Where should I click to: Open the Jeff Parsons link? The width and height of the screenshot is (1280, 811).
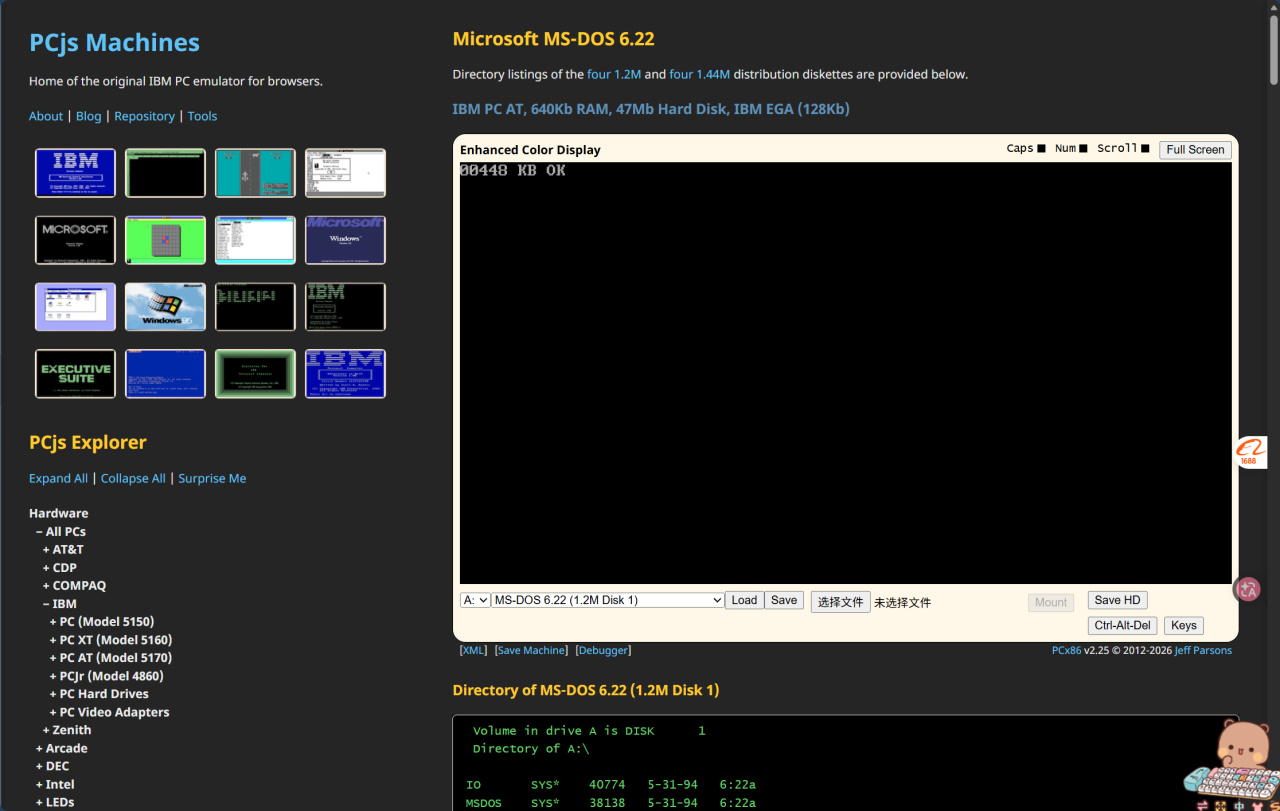tap(1203, 651)
